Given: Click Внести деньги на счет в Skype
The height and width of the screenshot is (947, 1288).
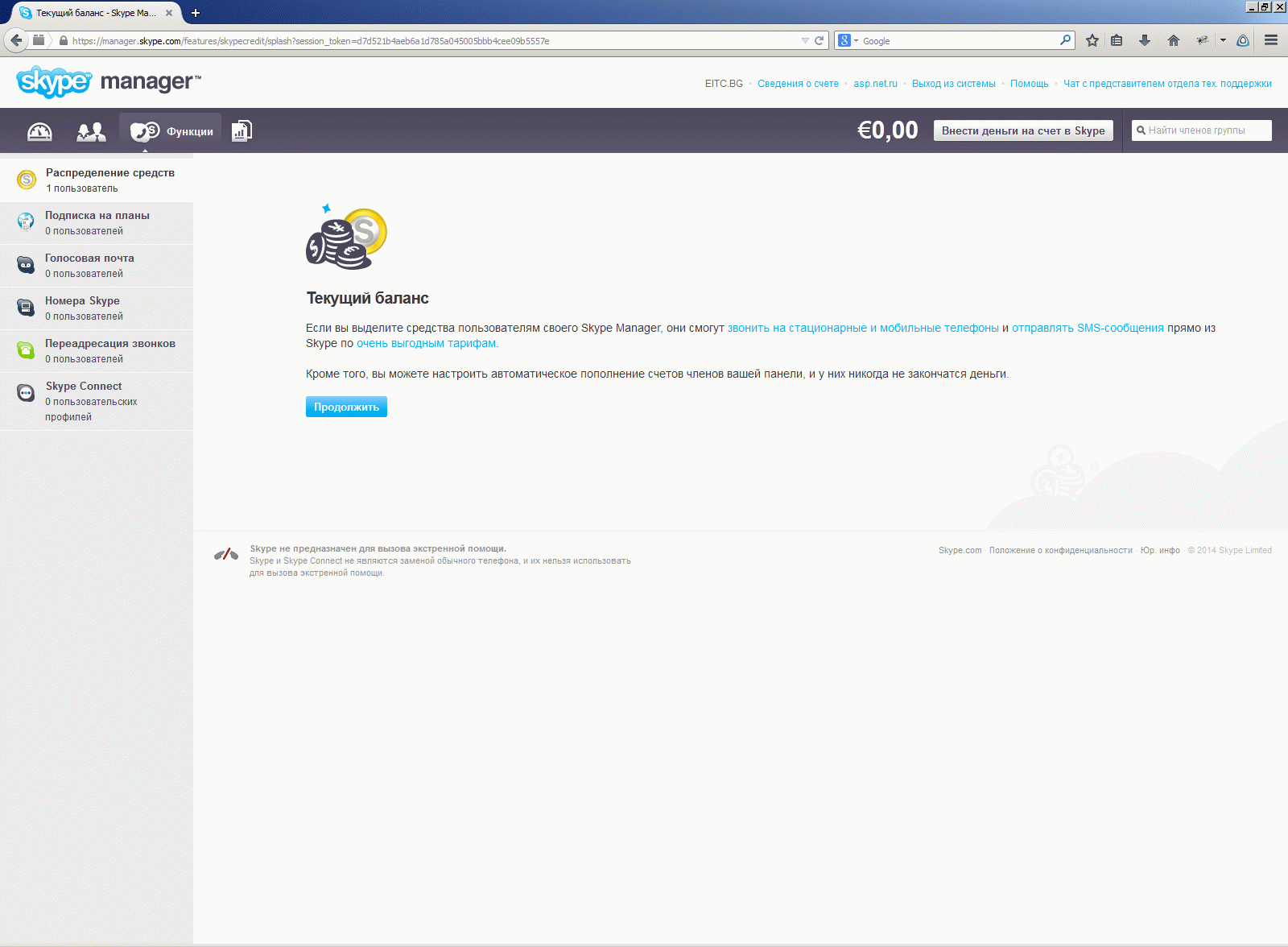Looking at the screenshot, I should point(1023,130).
